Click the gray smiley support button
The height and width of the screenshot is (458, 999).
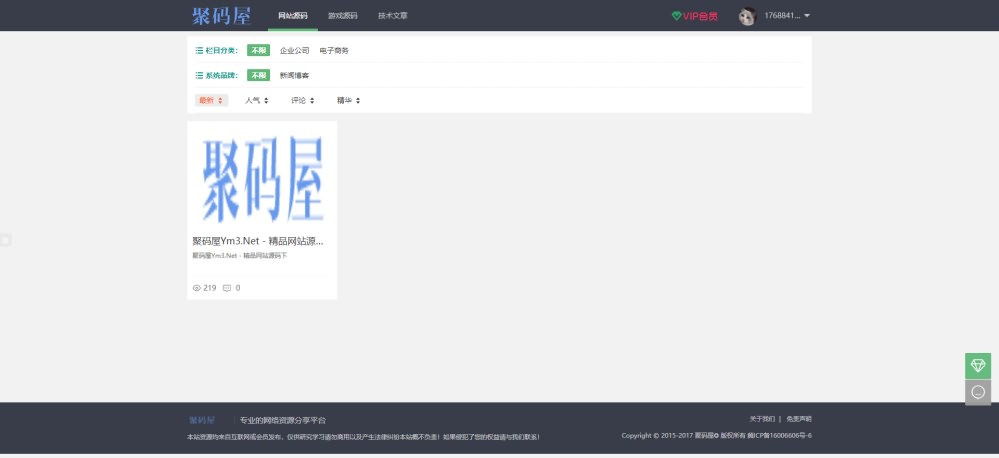click(977, 392)
